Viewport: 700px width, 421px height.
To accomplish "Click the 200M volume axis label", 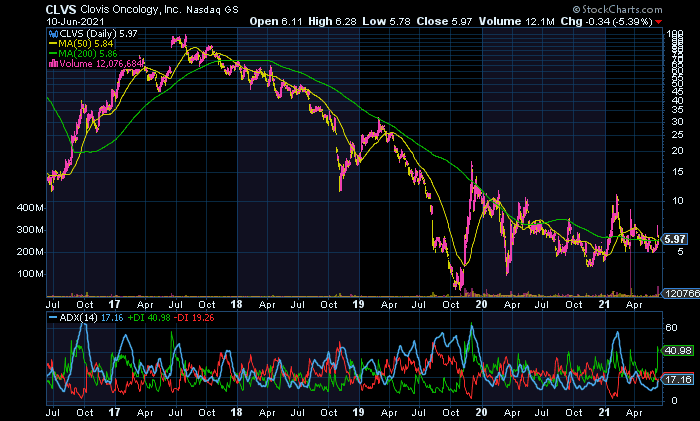I will [x=30, y=252].
